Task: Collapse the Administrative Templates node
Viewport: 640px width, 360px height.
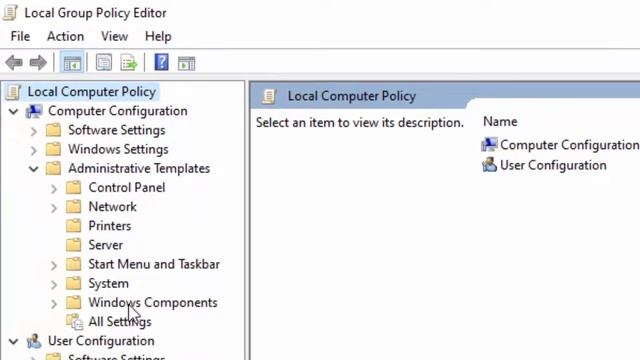Action: pos(34,169)
